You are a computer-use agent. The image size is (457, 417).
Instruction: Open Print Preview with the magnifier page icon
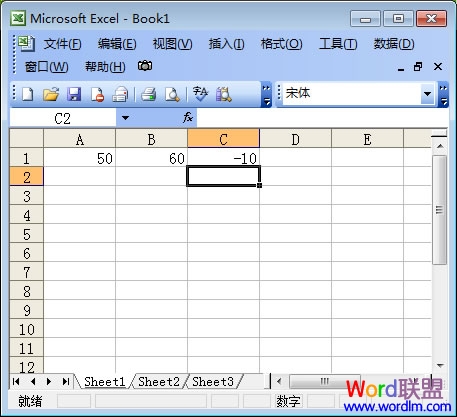click(x=172, y=94)
